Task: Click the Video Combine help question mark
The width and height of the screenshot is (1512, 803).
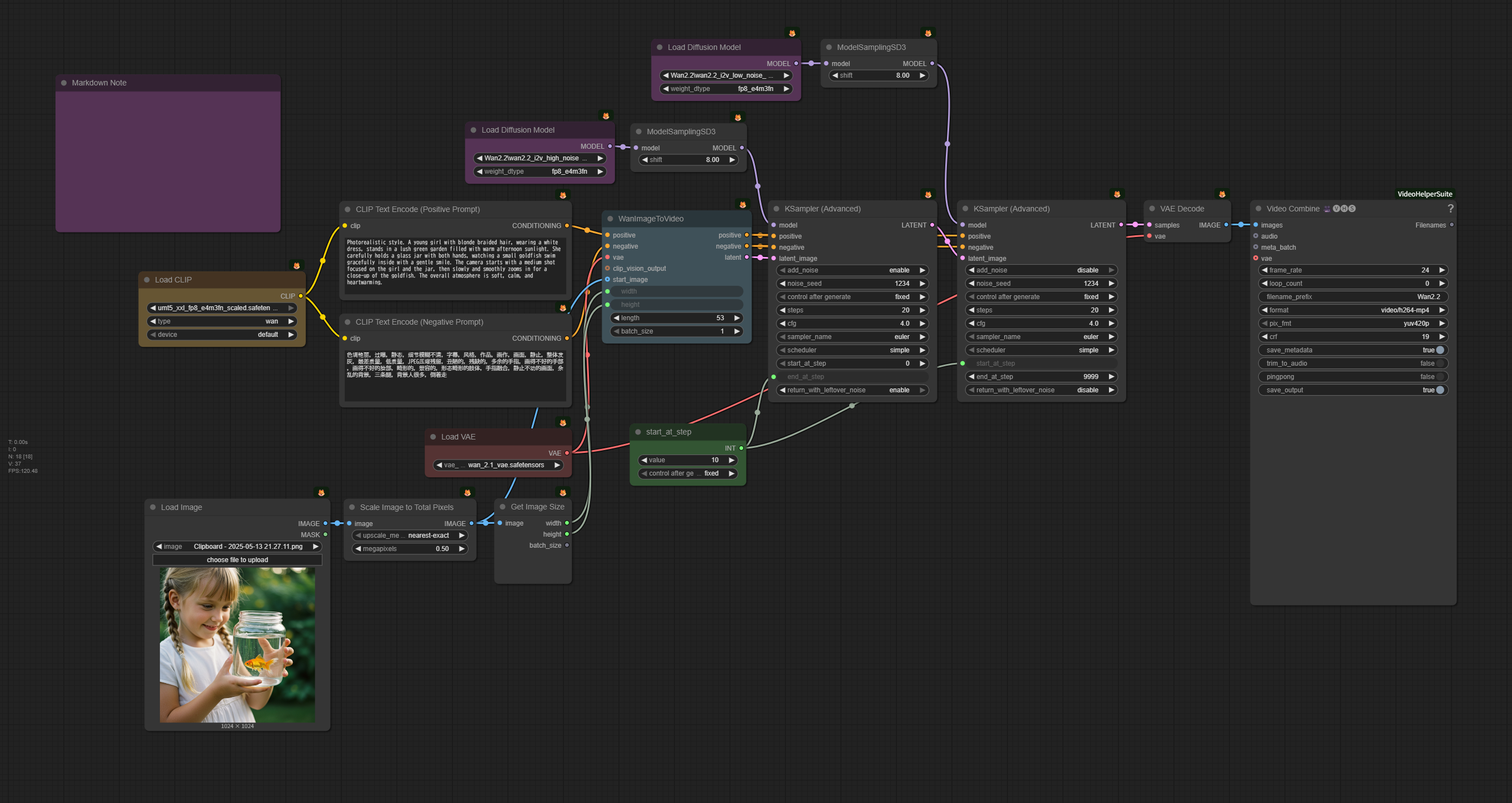Action: coord(1450,209)
